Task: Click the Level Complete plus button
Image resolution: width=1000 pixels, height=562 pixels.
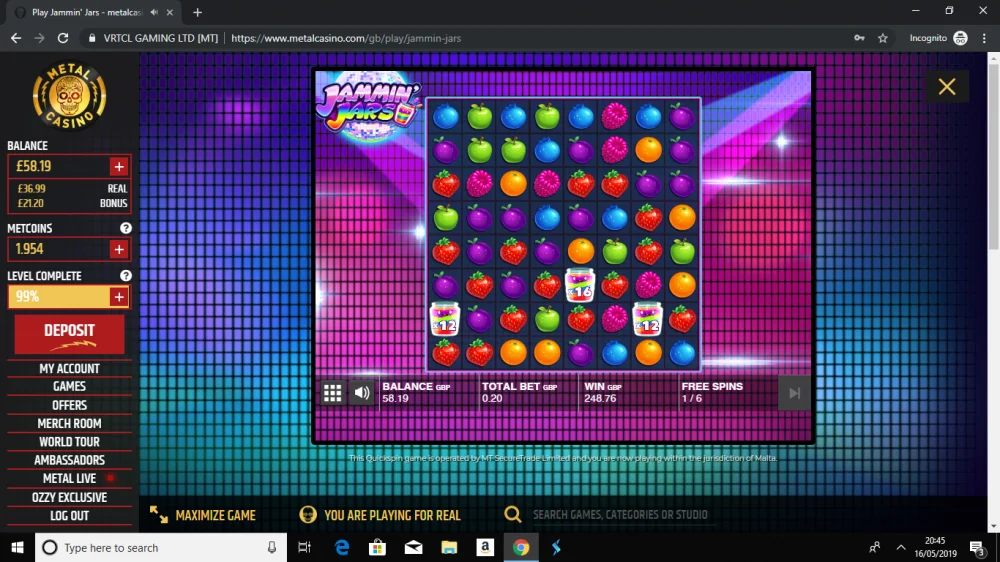Action: coord(119,297)
